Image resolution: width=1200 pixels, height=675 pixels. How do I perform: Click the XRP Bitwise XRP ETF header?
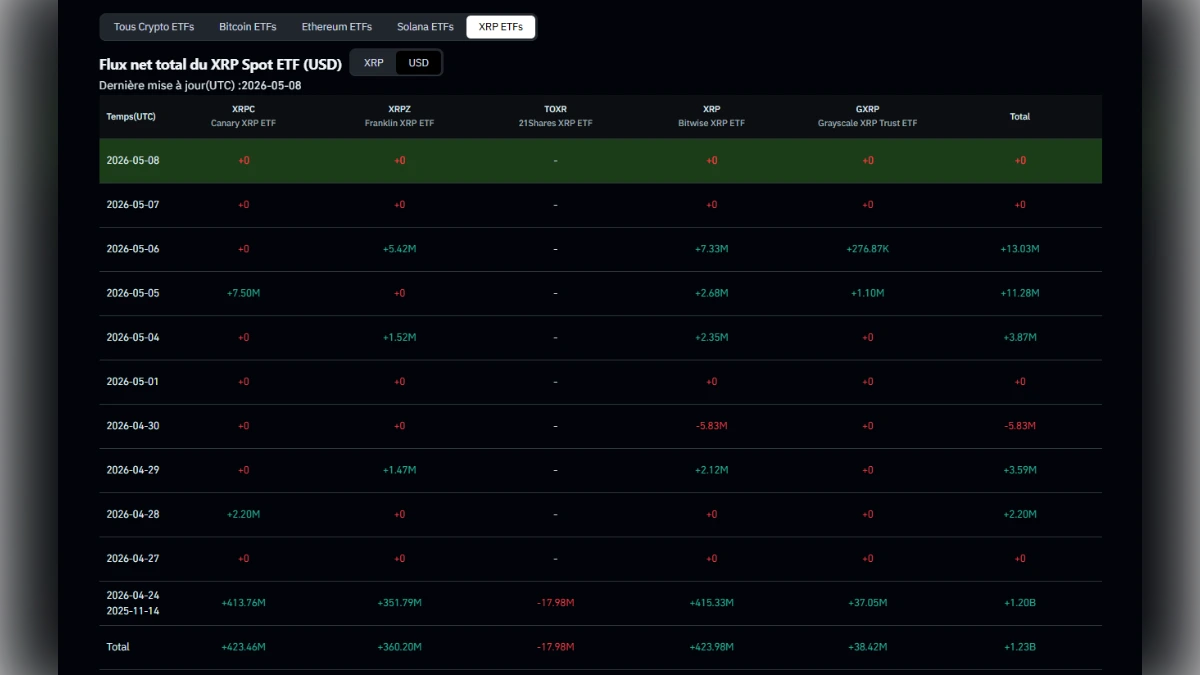tap(711, 116)
